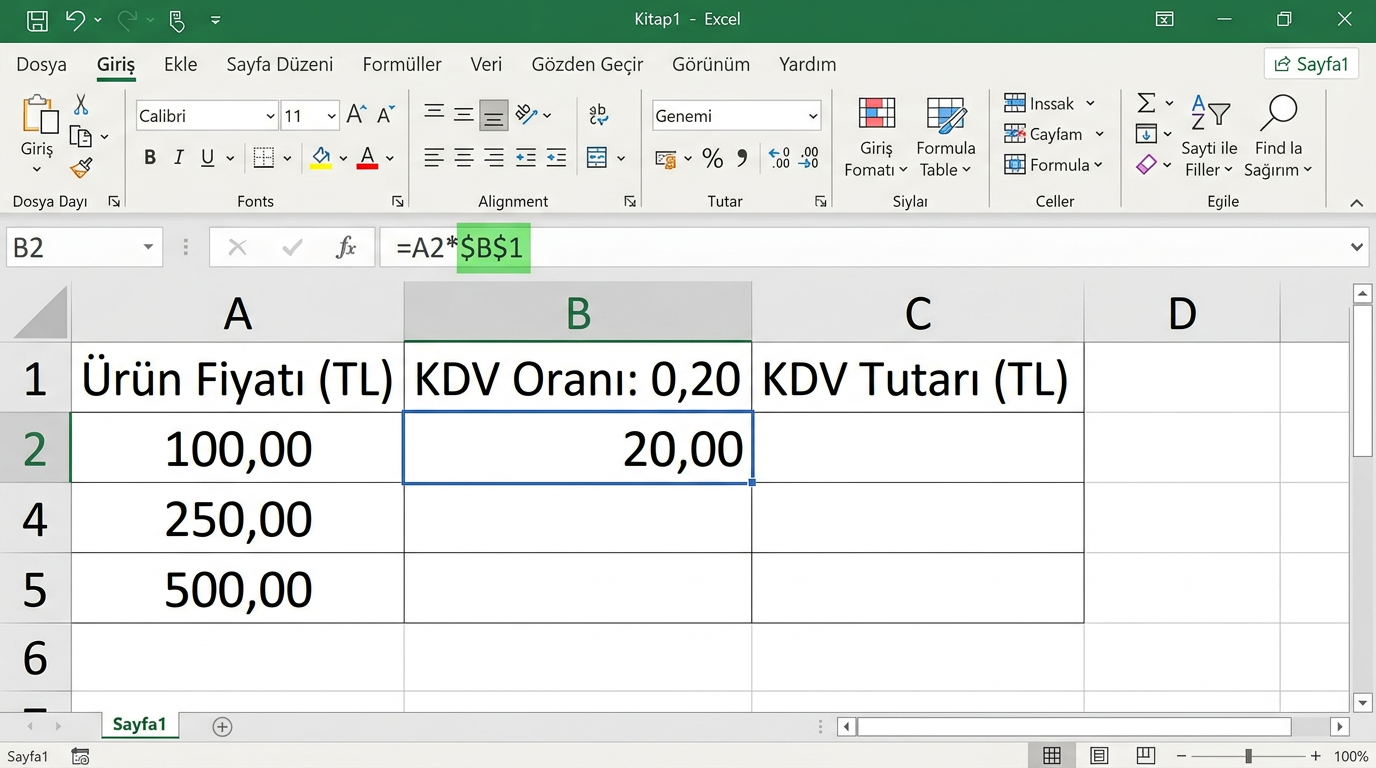Toggle bottom align button
Screen dimensions: 1376x768
493,116
